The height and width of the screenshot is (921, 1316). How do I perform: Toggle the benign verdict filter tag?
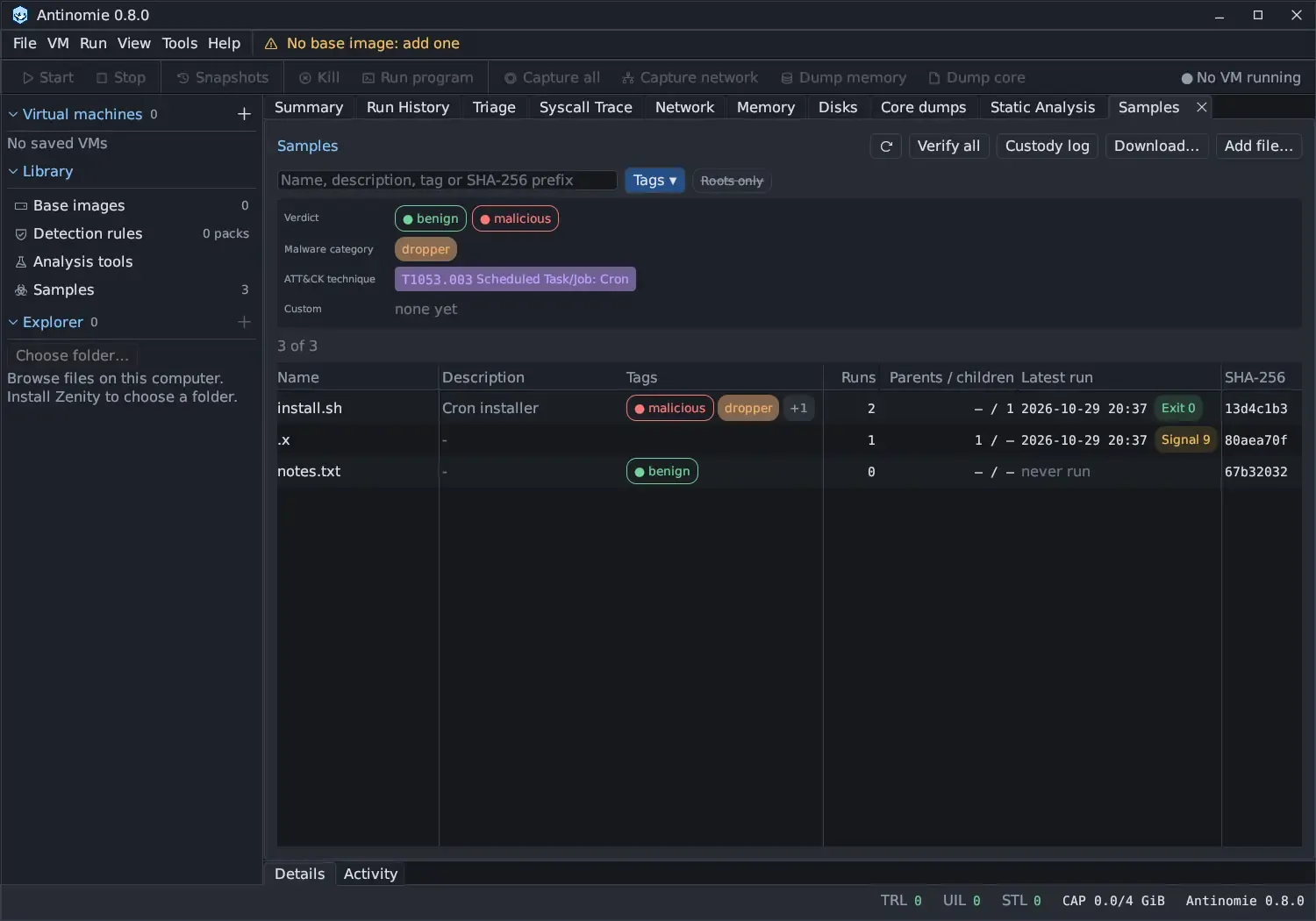(x=431, y=218)
